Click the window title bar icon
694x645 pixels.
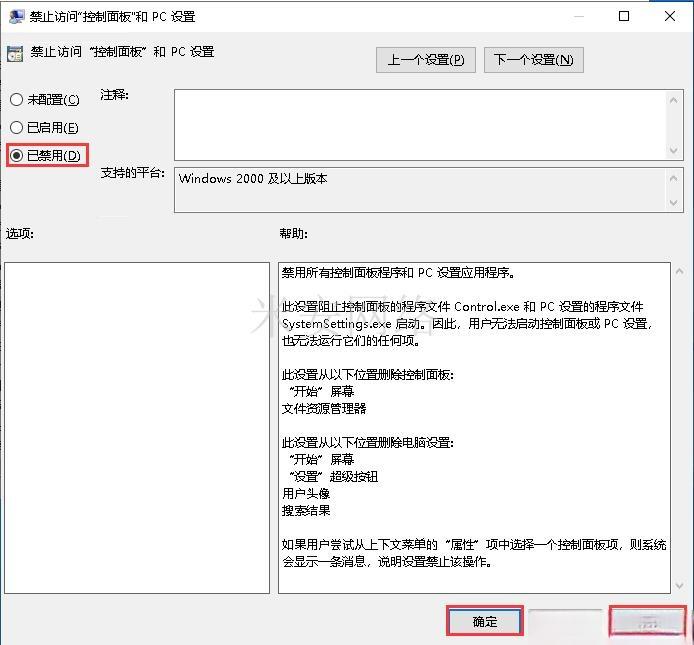tap(16, 16)
